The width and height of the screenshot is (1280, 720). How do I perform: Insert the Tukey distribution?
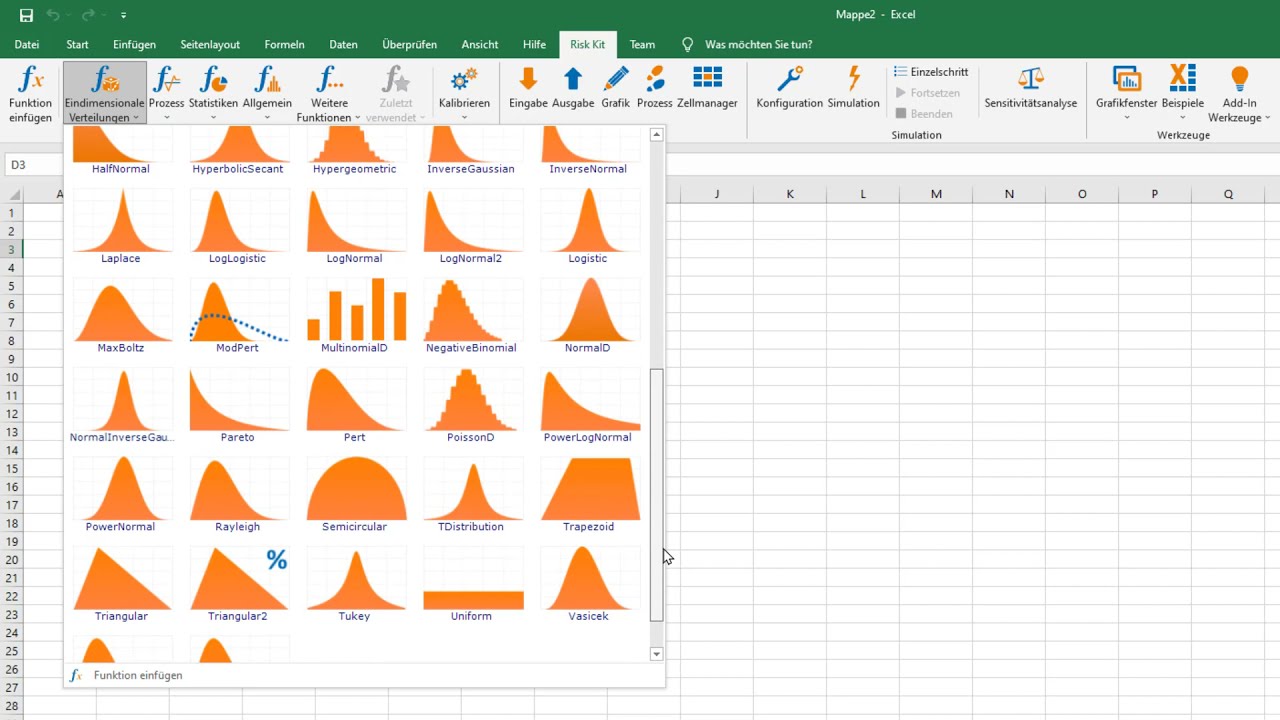(355, 585)
